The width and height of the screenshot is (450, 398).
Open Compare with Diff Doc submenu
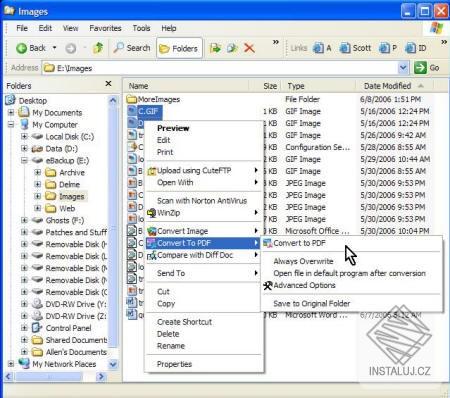point(203,255)
